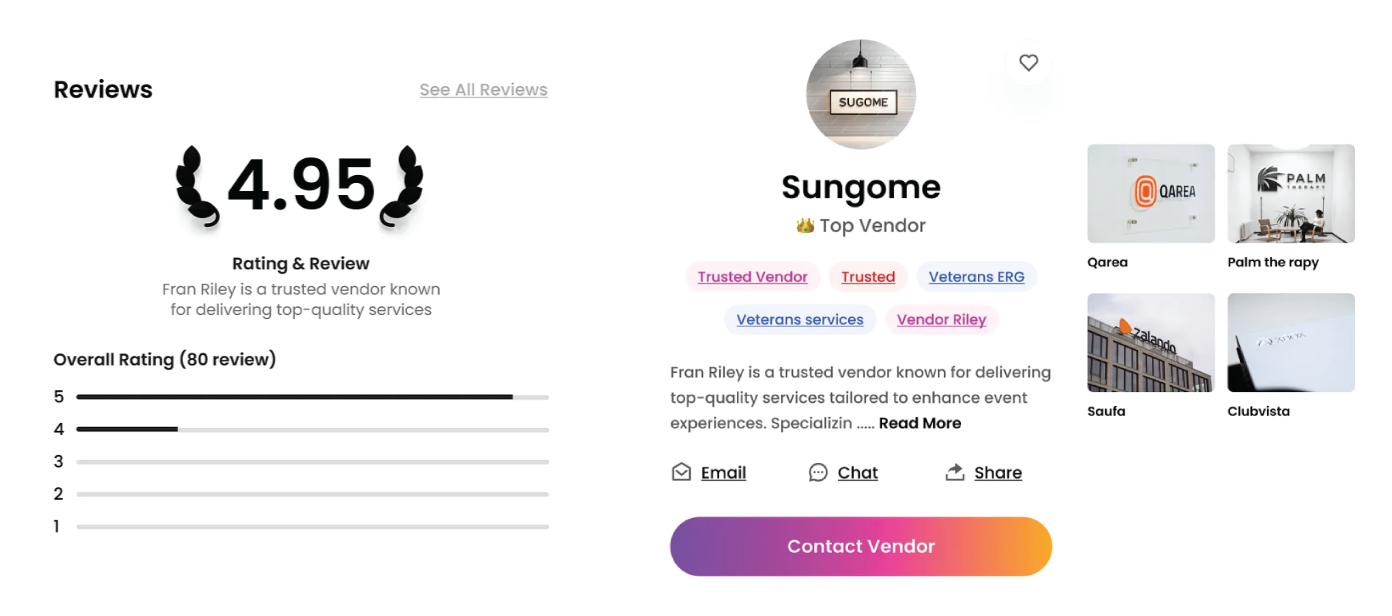Click the crown Top Vendor icon
Image resolution: width=1392 pixels, height=616 pixels.
805,226
